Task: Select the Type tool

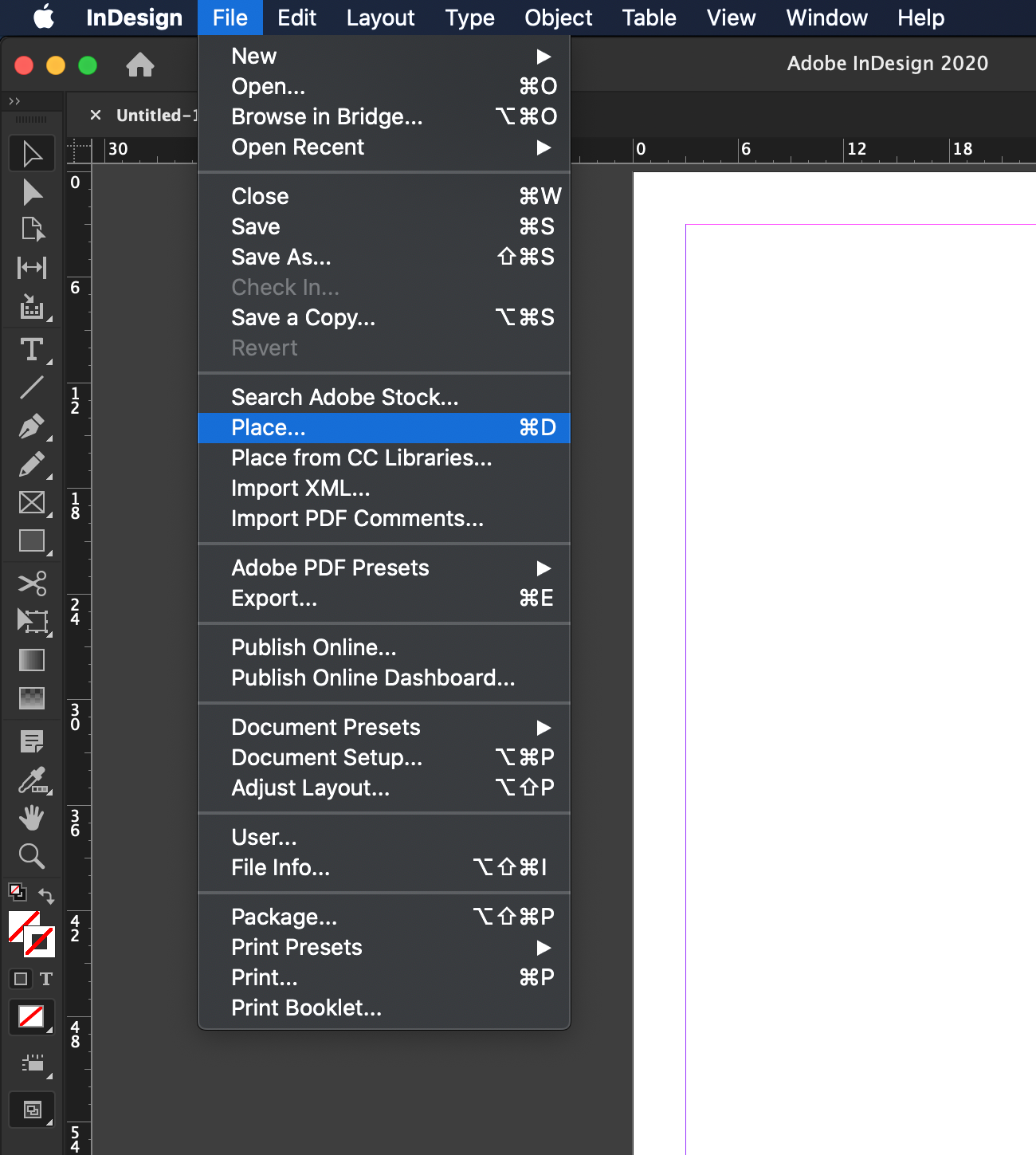Action: coord(32,351)
